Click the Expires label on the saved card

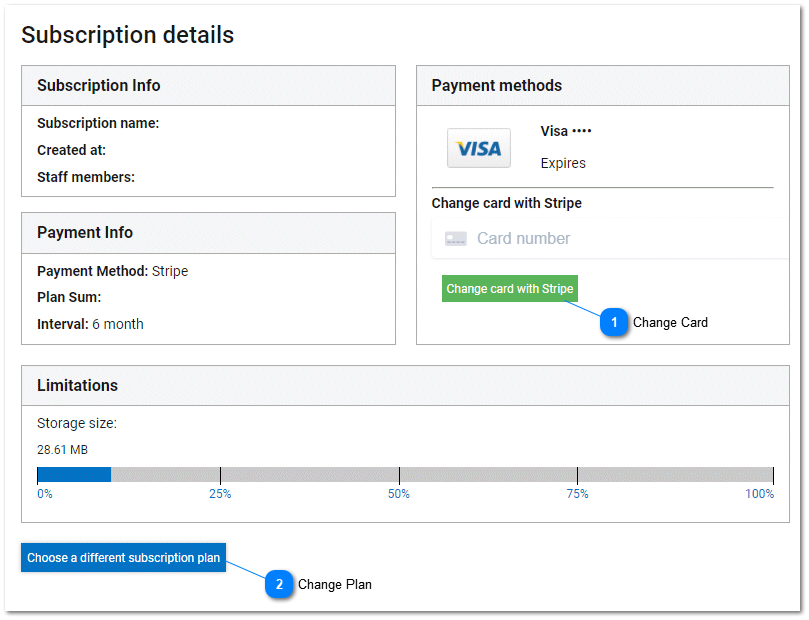(x=562, y=162)
